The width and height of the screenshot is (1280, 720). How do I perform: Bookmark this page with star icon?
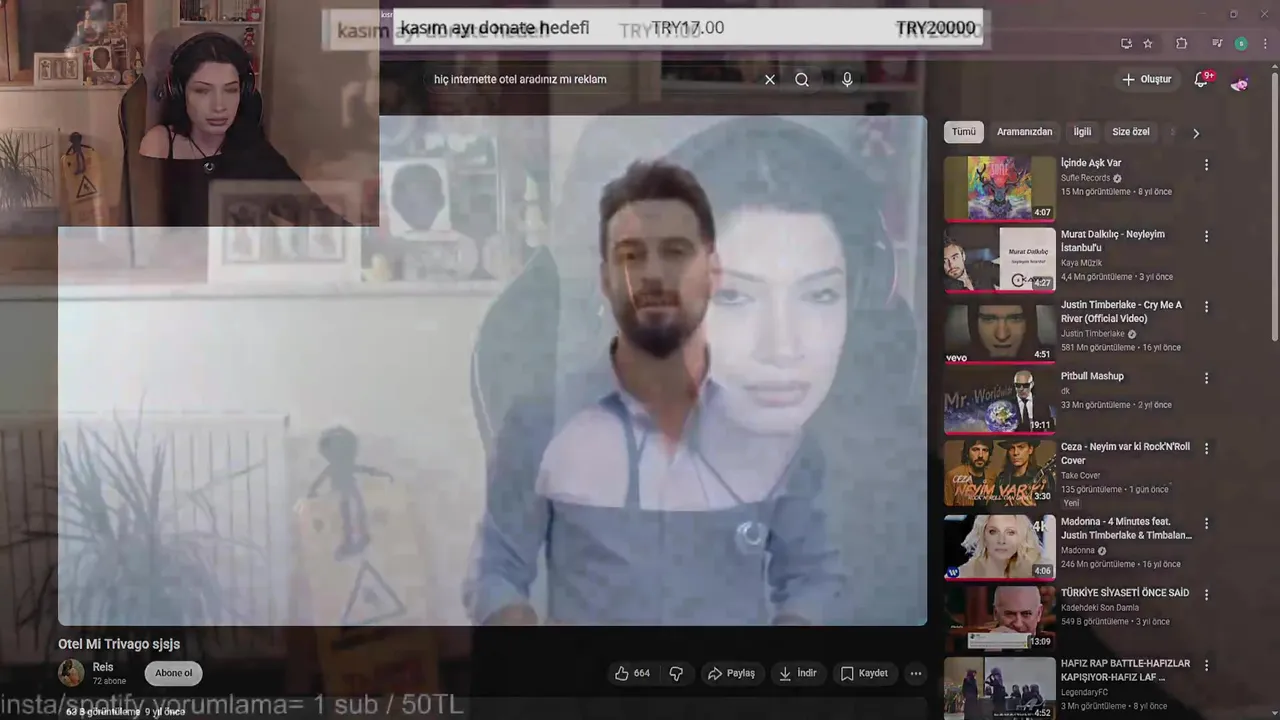pos(1148,44)
